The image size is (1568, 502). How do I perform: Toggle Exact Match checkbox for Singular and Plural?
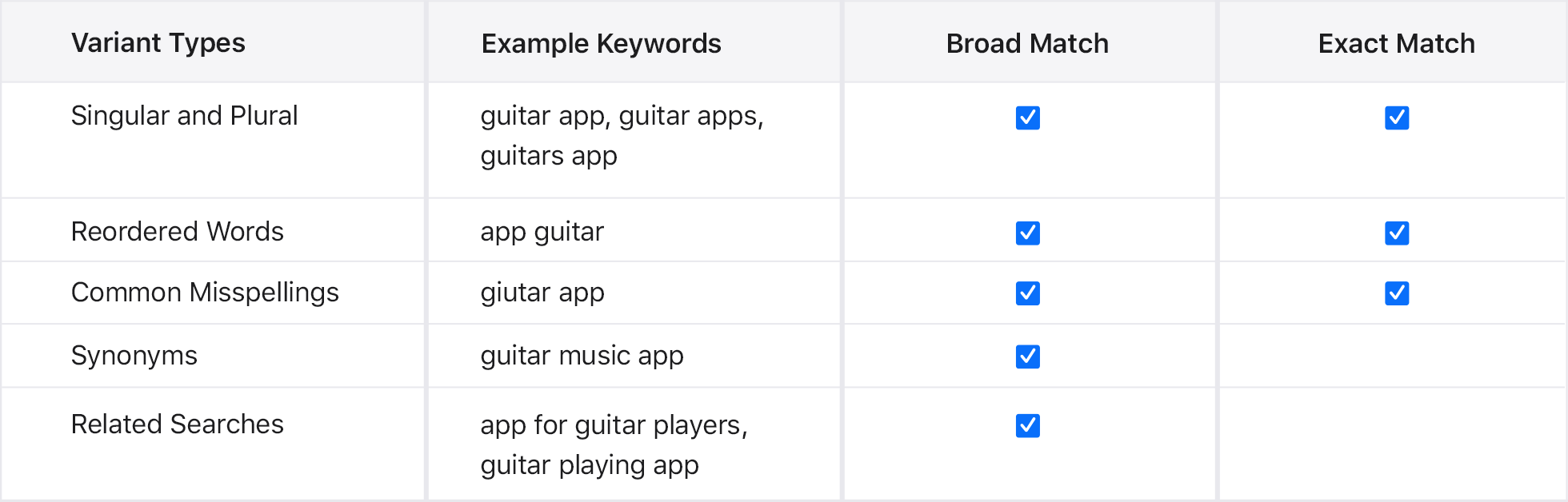[x=1397, y=118]
